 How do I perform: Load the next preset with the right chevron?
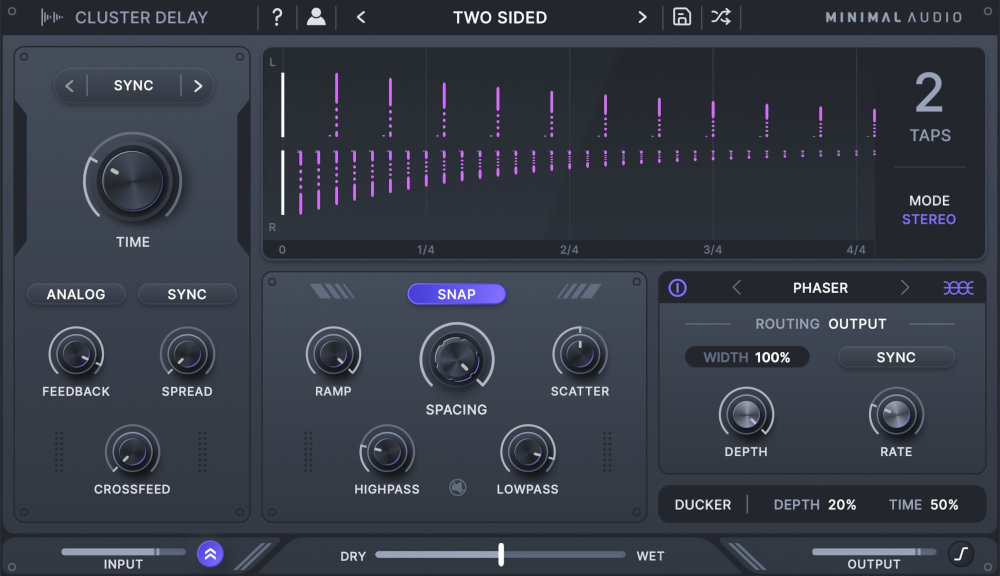click(x=644, y=17)
